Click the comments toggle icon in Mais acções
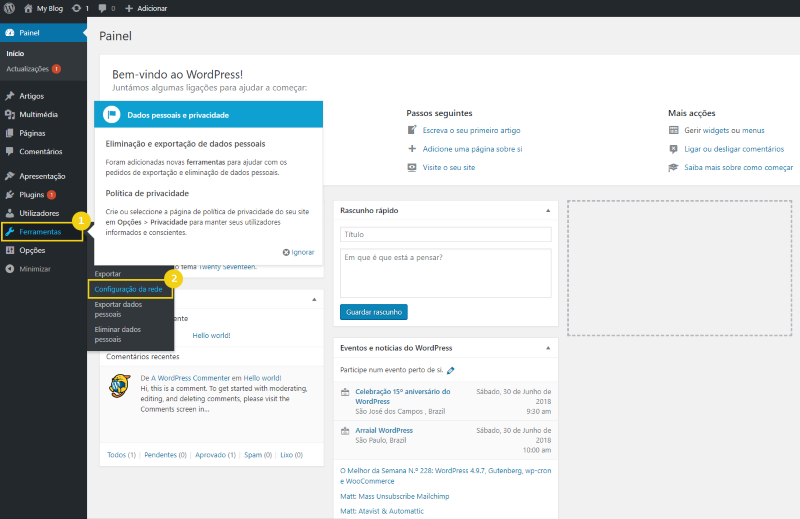800x519 pixels. pos(673,149)
